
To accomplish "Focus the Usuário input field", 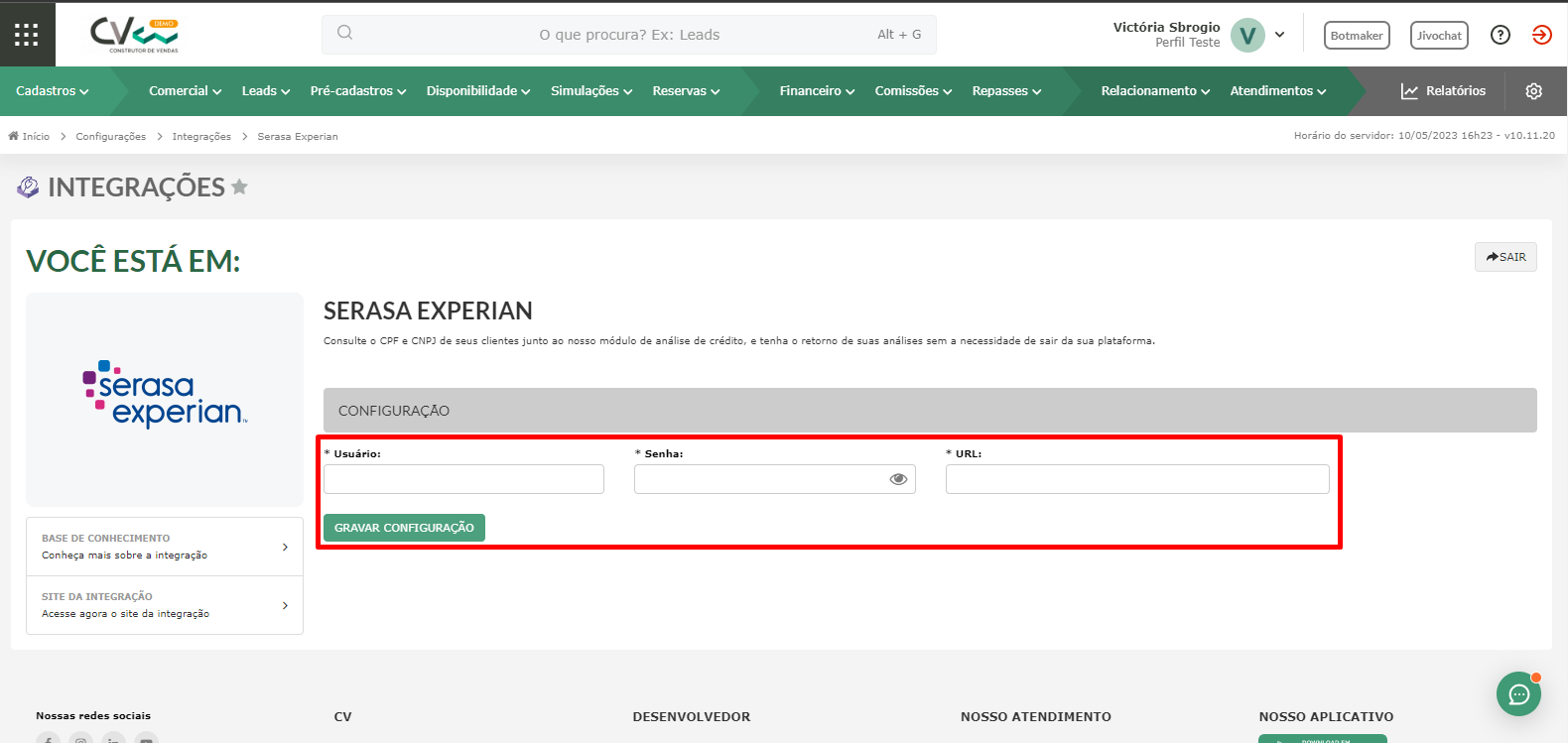I will click(463, 479).
